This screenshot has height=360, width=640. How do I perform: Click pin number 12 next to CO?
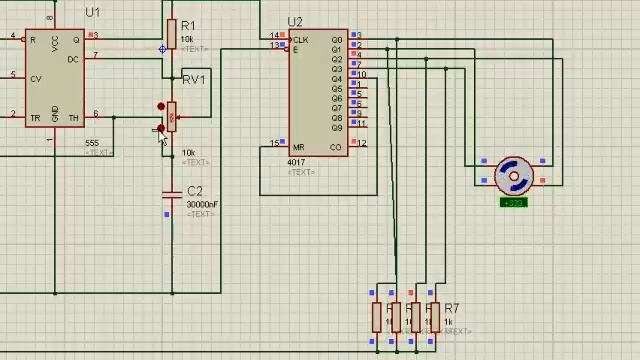tap(362, 143)
